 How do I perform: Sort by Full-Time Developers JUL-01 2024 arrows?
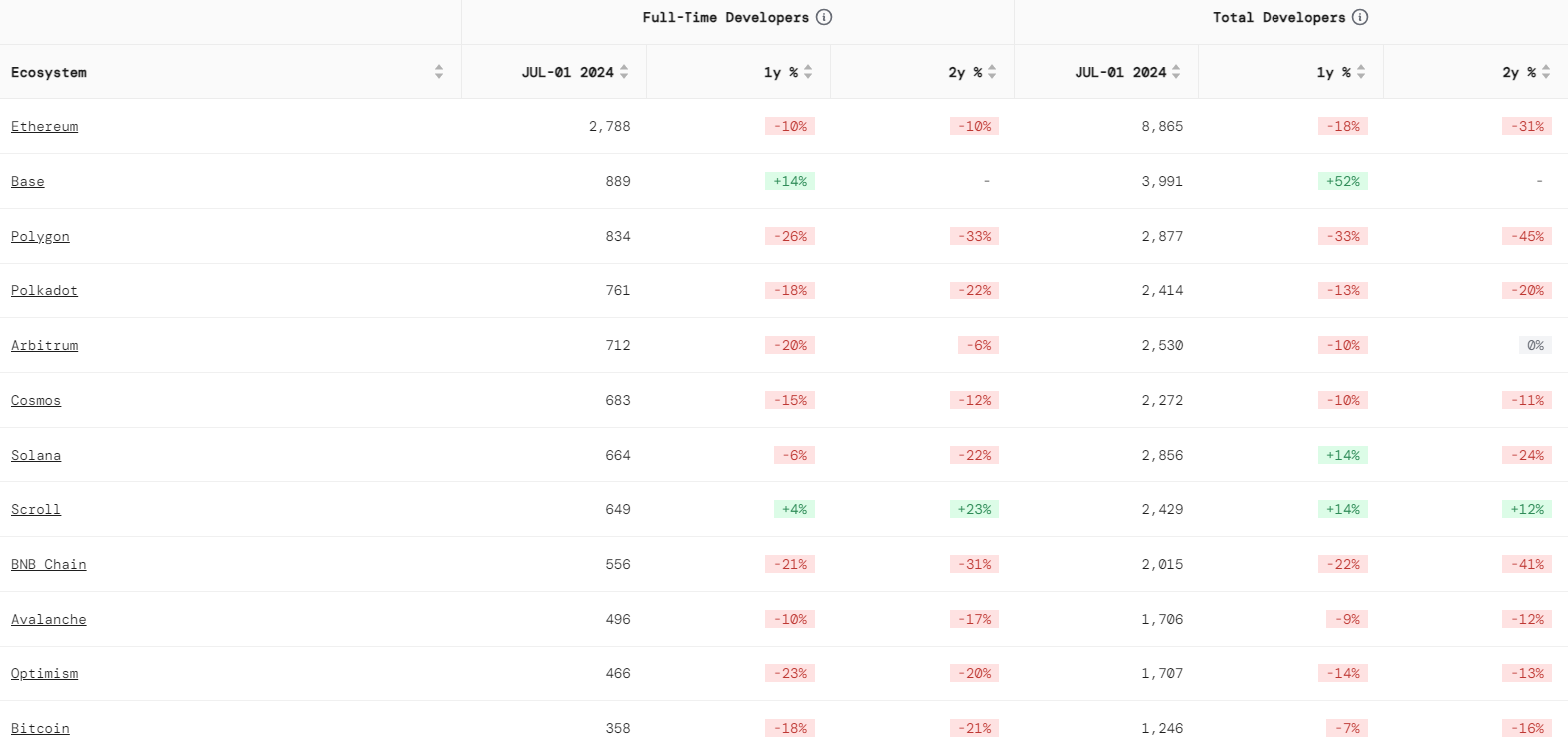(x=624, y=72)
